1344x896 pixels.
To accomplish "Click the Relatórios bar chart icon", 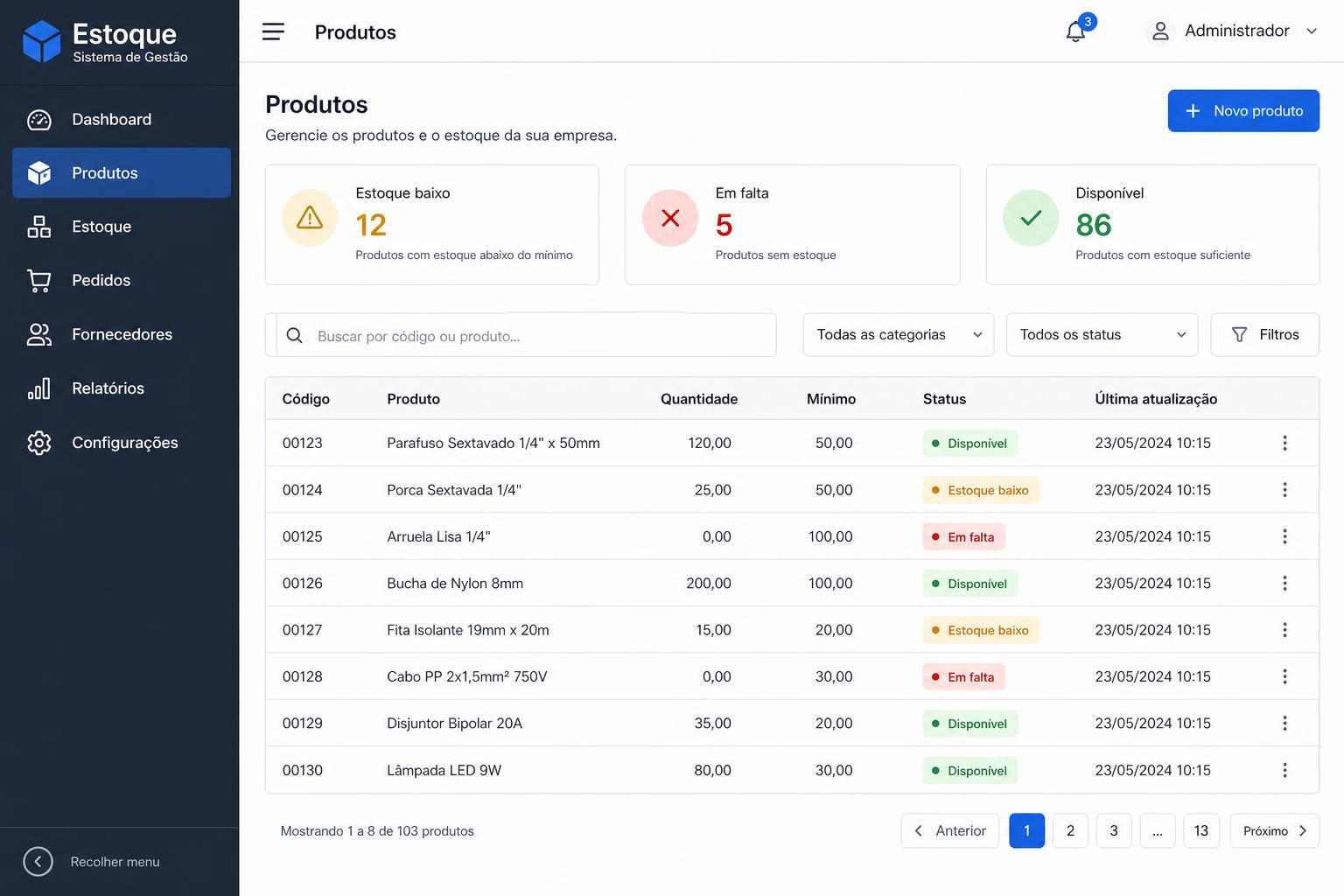I will click(39, 388).
